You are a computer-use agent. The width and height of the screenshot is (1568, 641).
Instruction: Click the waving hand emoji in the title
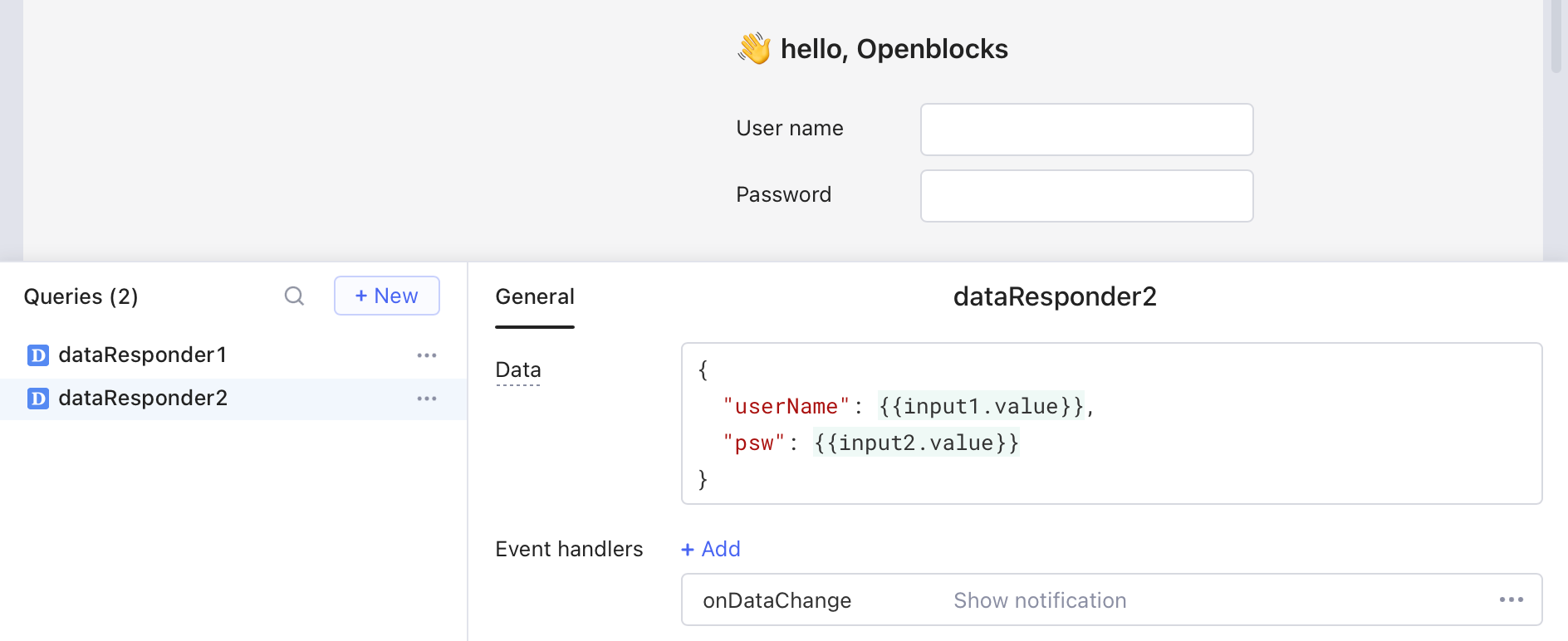point(754,49)
